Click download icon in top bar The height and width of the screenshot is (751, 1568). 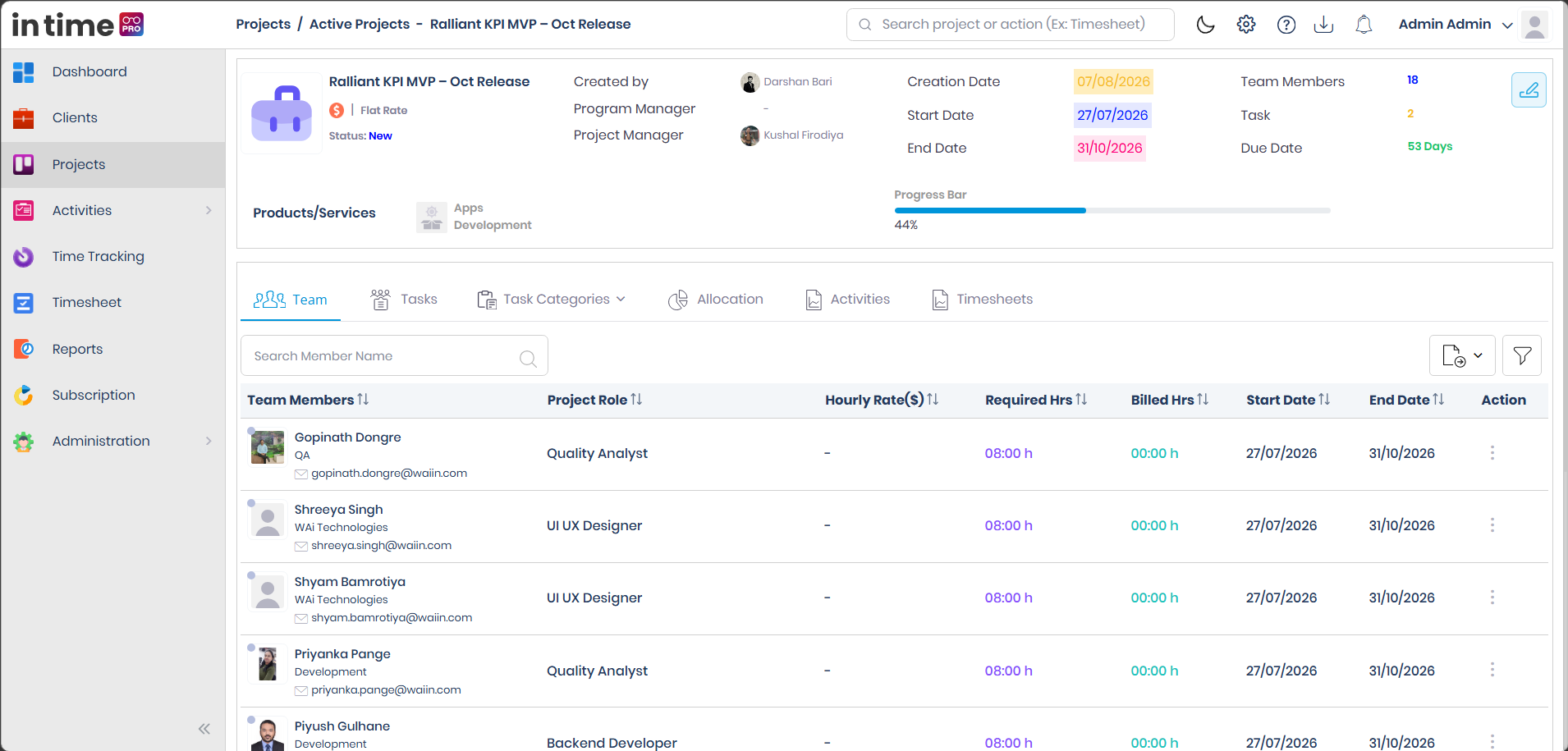1323,25
